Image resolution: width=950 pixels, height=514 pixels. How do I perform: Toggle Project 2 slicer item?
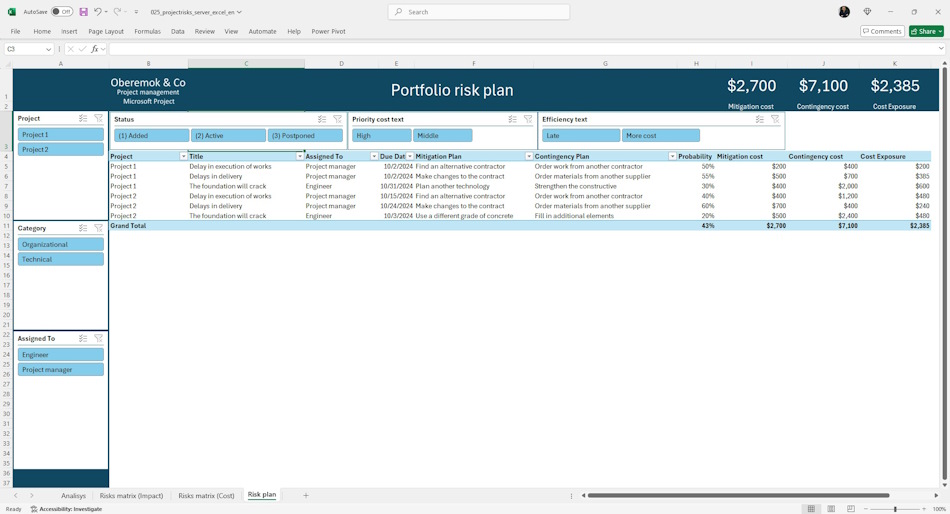click(x=61, y=149)
